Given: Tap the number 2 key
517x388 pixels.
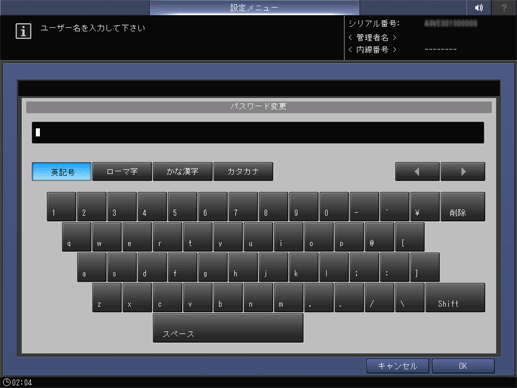Looking at the screenshot, I should (92, 207).
